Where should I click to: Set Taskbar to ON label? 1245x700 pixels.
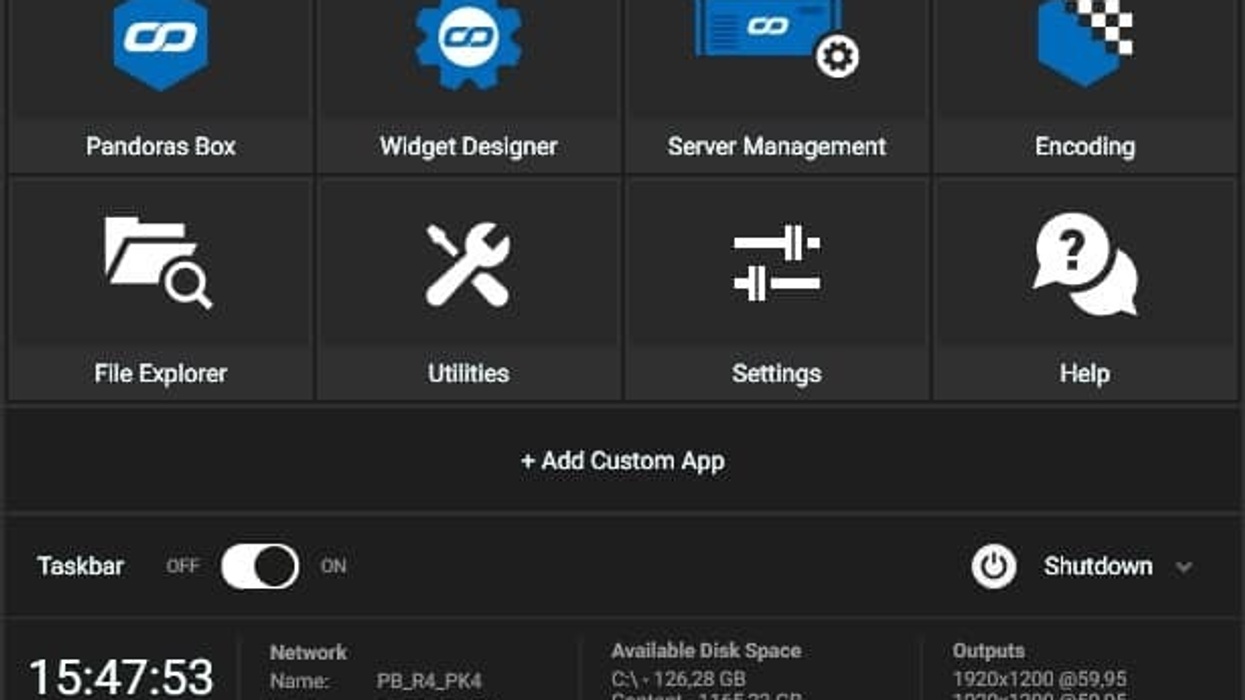pos(333,566)
